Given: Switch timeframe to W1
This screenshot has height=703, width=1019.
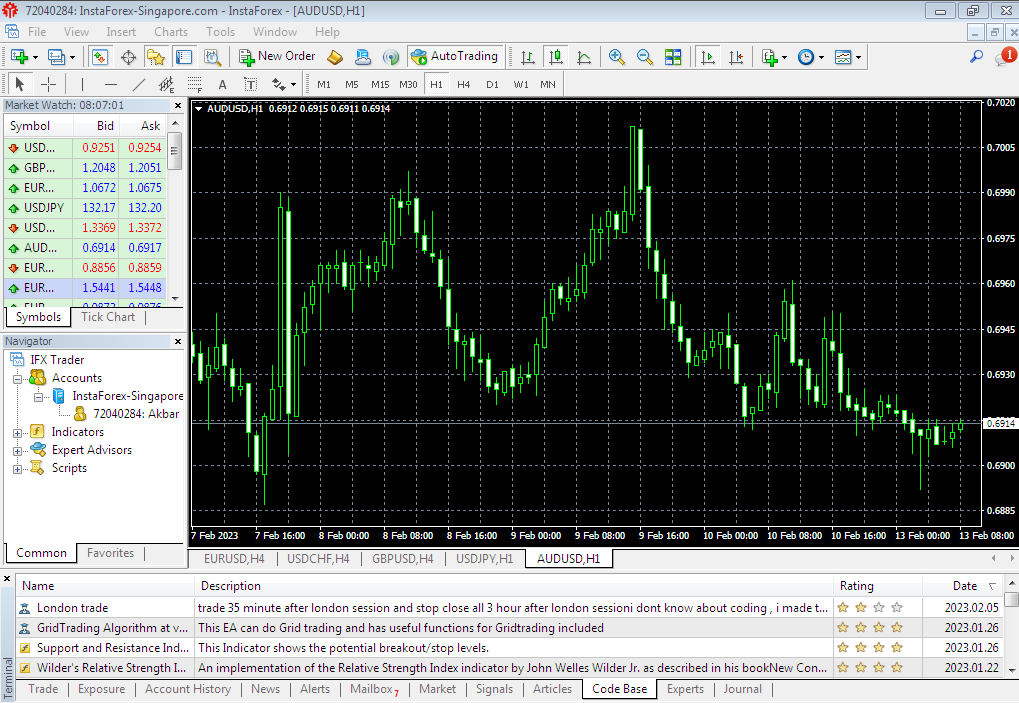Looking at the screenshot, I should tap(521, 84).
